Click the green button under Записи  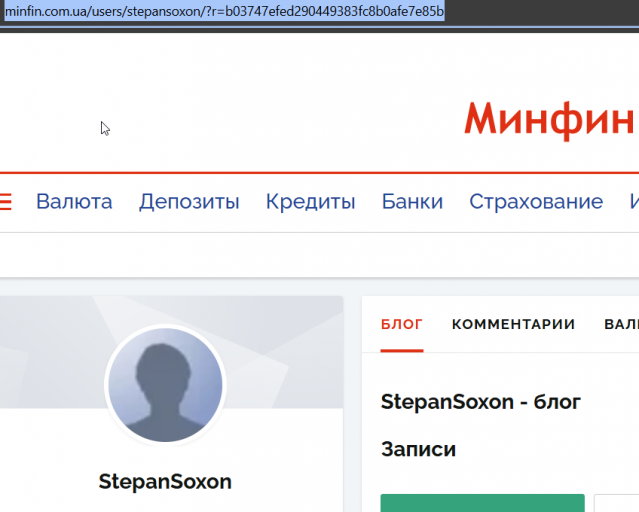click(483, 503)
